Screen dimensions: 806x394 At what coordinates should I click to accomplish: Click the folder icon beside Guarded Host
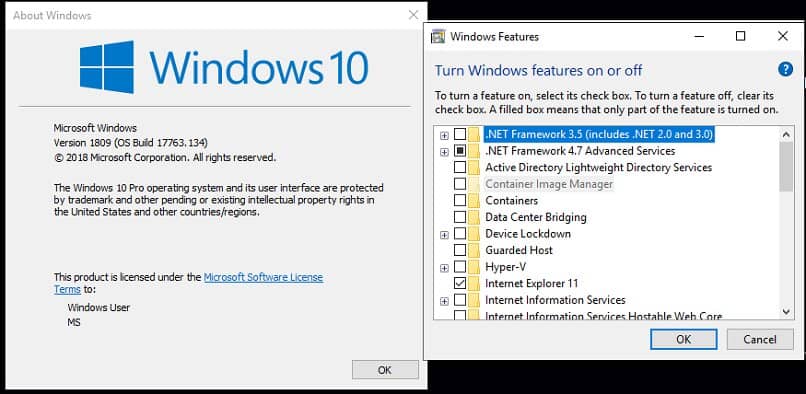474,250
